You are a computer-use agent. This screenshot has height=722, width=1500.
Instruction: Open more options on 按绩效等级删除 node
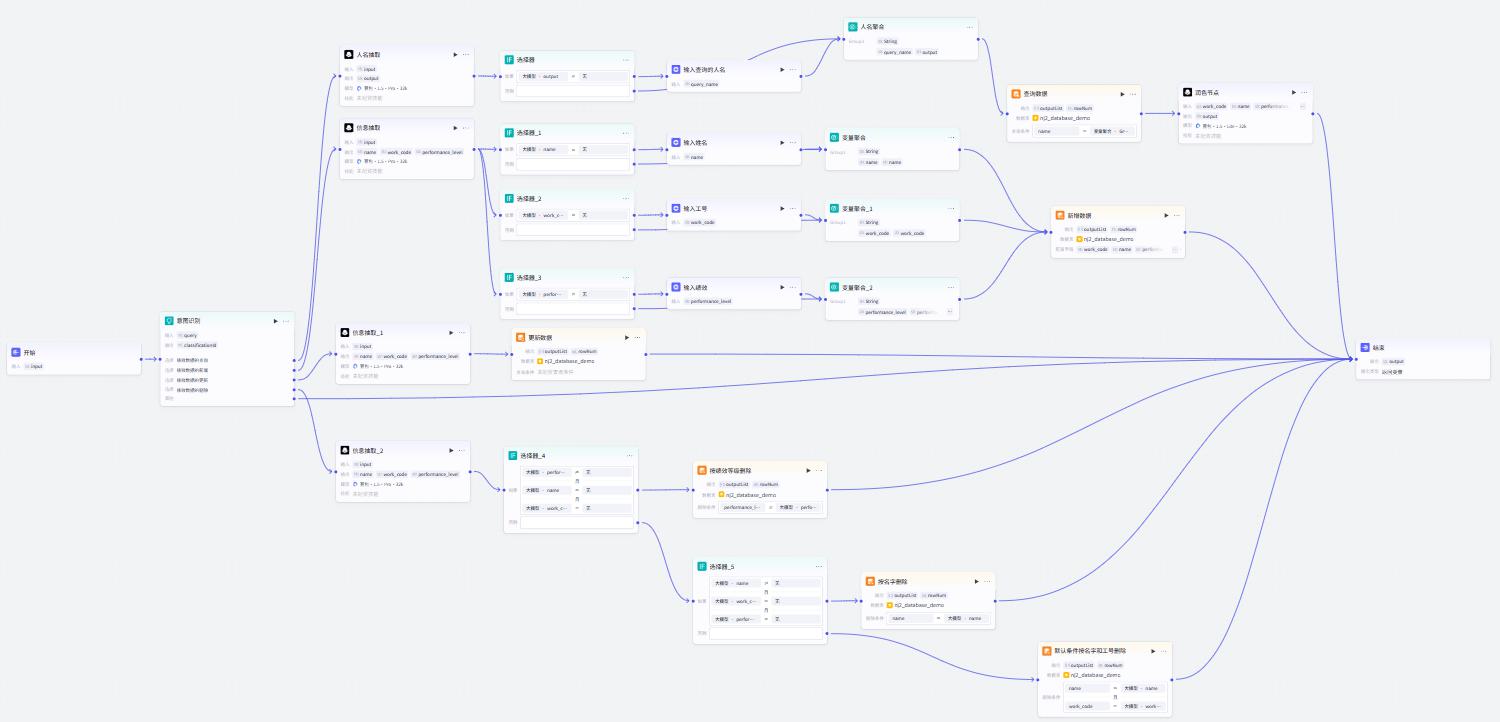pyautogui.click(x=818, y=470)
